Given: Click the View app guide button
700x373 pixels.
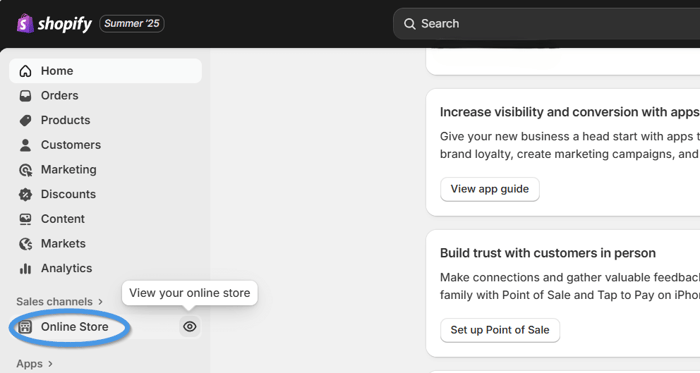Looking at the screenshot, I should pyautogui.click(x=490, y=189).
